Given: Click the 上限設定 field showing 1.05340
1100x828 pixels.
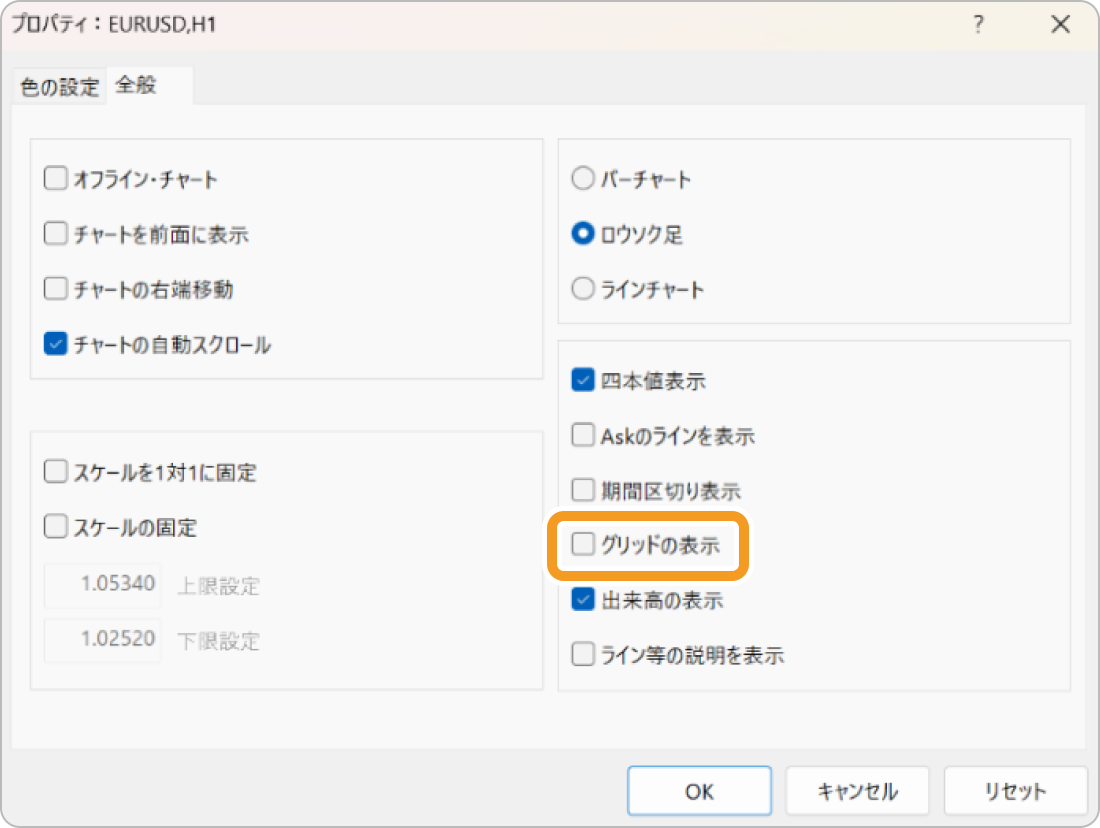Looking at the screenshot, I should (102, 585).
